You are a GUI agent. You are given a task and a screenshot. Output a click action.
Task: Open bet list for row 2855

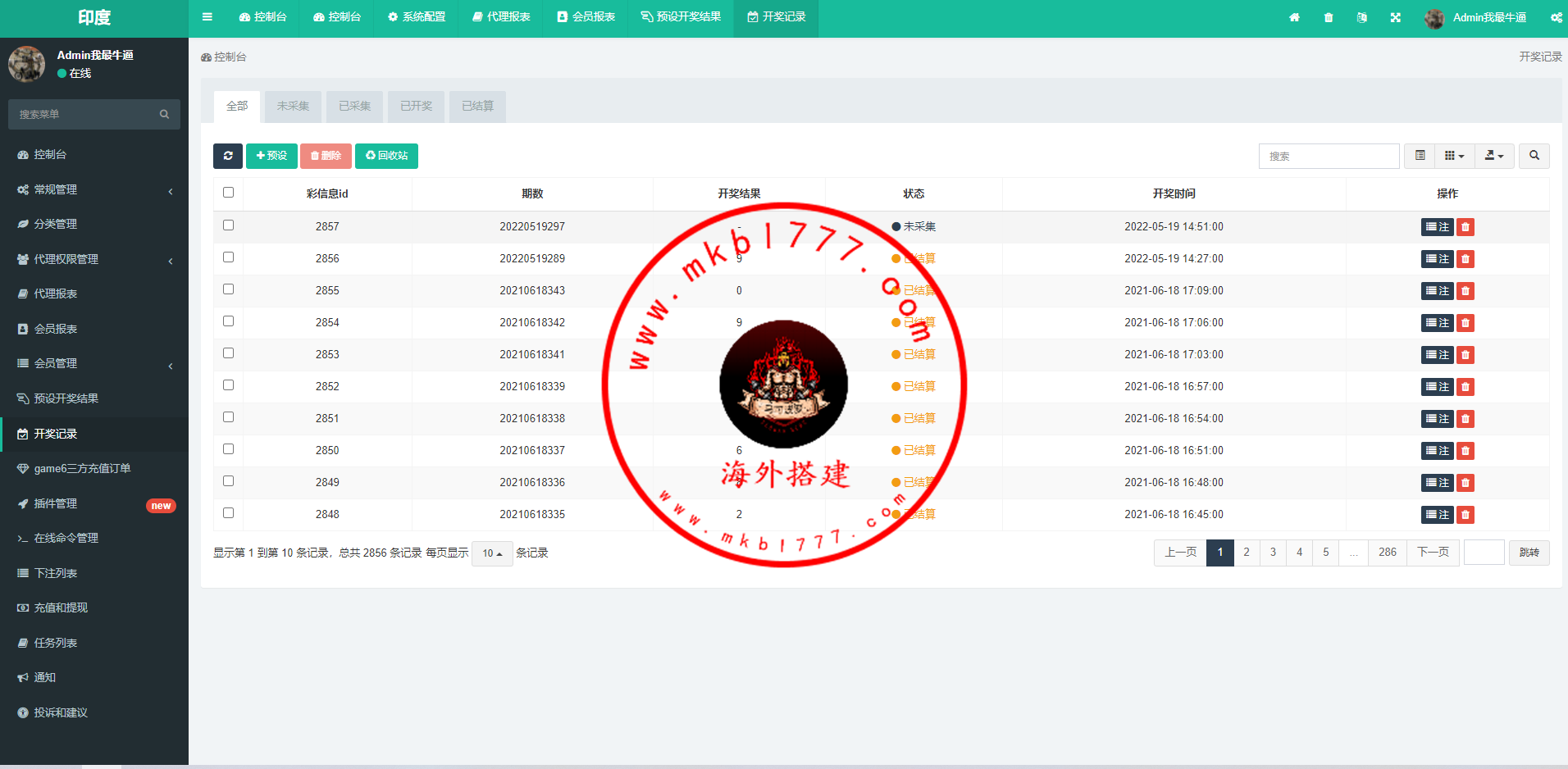(1438, 291)
